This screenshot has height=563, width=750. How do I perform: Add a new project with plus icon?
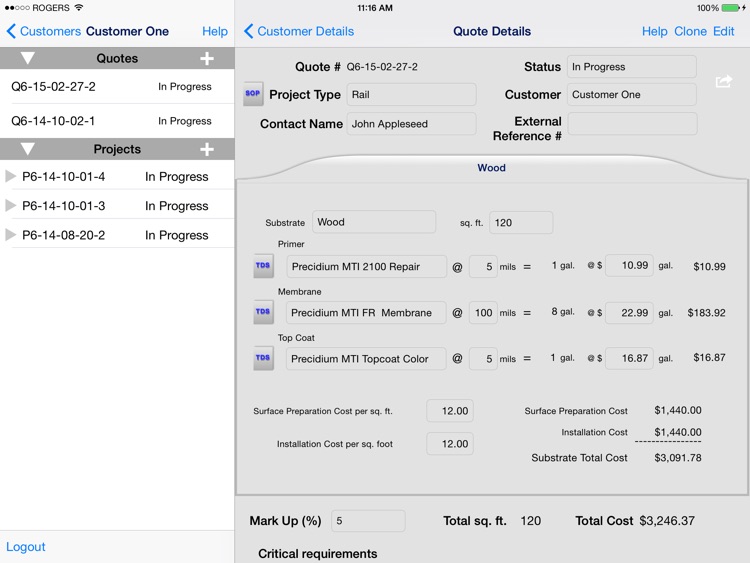(x=207, y=150)
